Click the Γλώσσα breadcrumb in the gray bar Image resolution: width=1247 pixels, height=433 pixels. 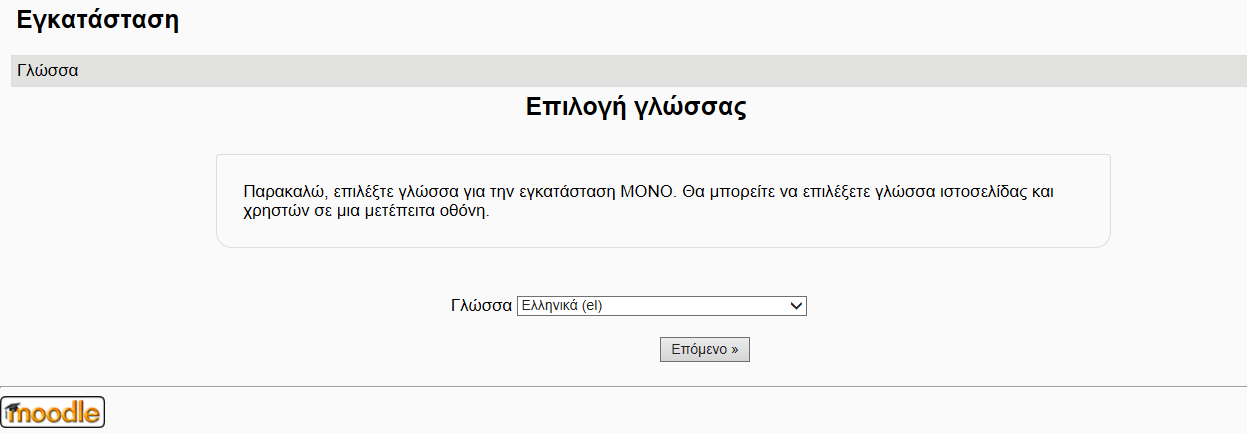pos(48,71)
